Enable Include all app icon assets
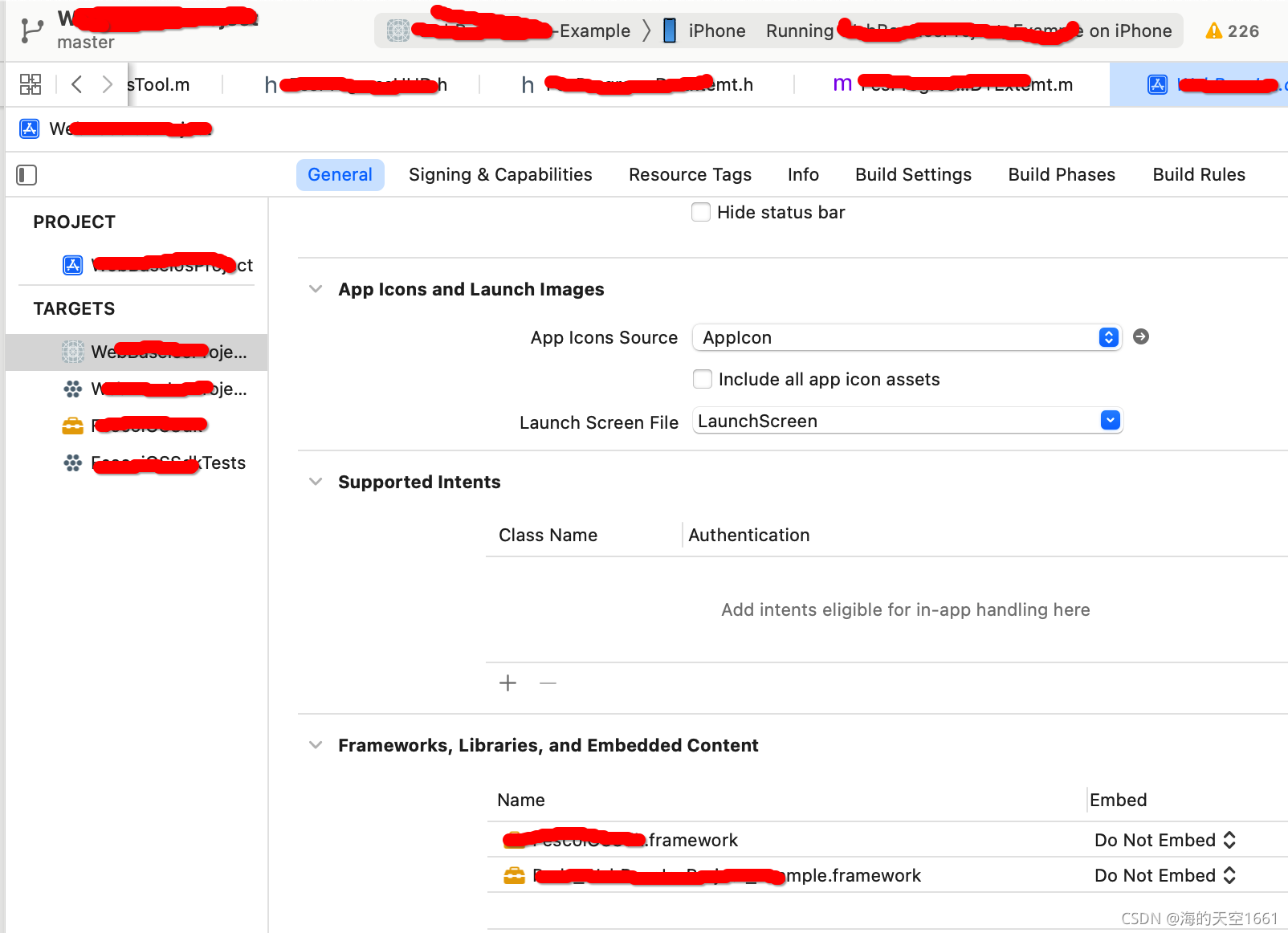This screenshot has height=933, width=1288. [x=703, y=379]
